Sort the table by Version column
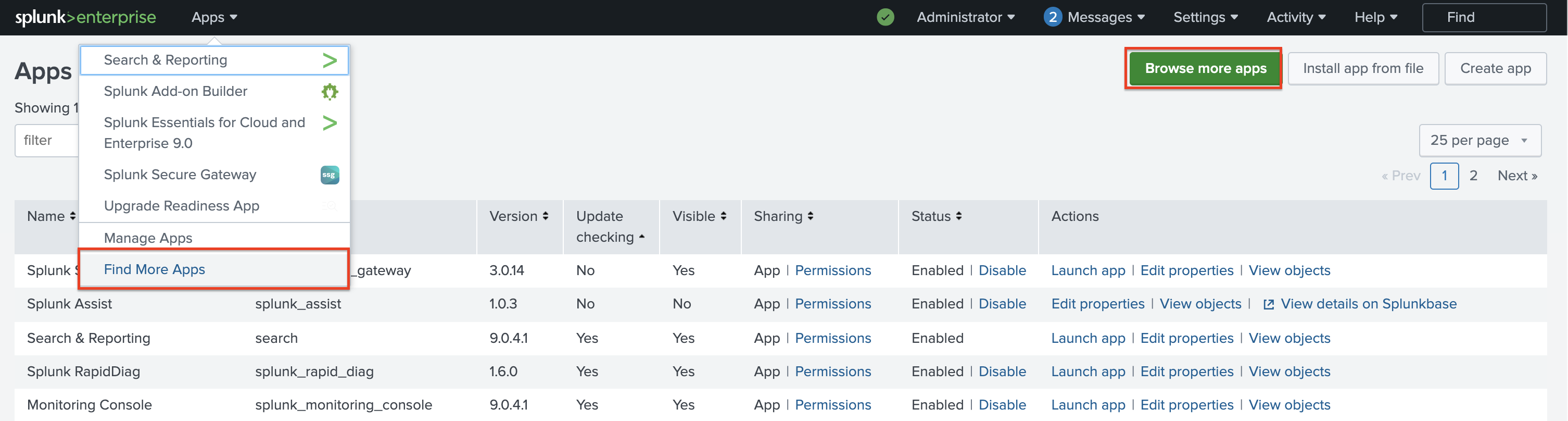The height and width of the screenshot is (421, 1568). (519, 216)
